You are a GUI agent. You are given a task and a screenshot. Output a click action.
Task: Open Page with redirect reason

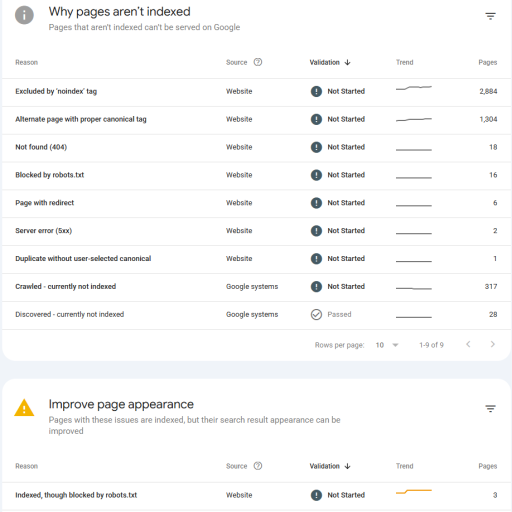click(x=44, y=203)
